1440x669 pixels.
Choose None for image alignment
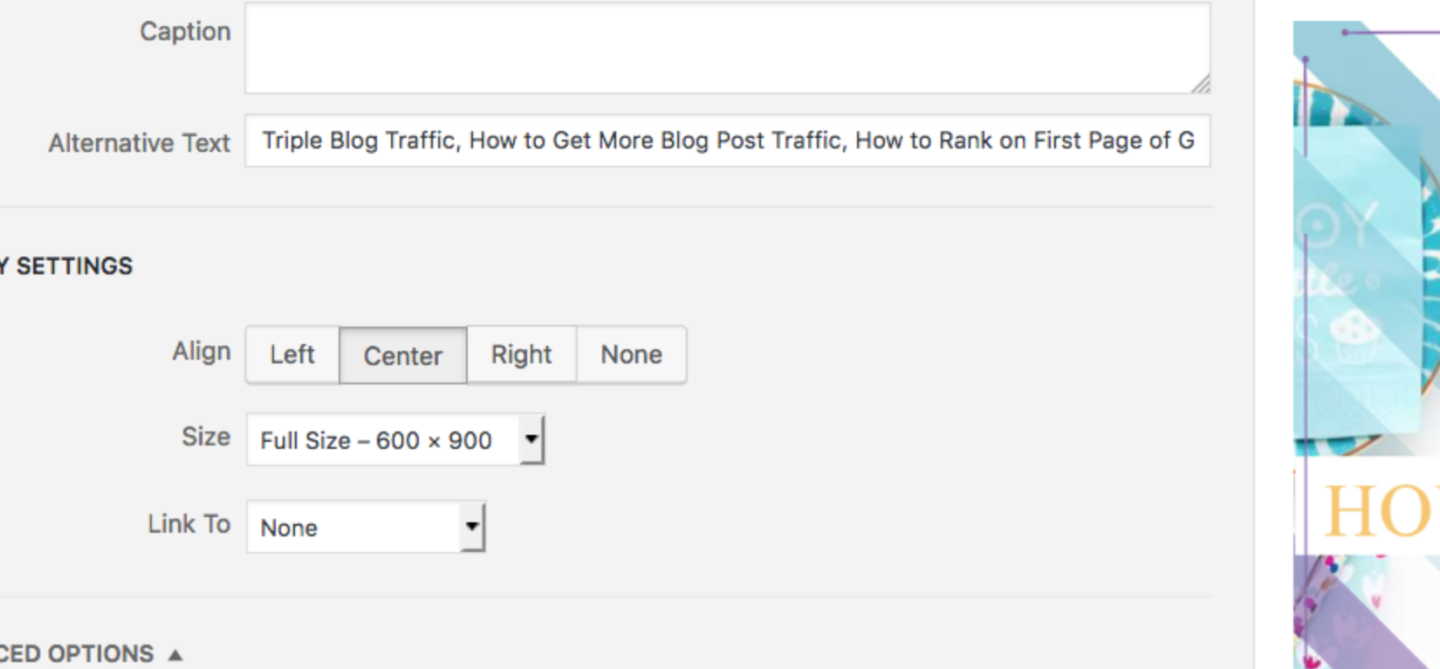point(631,355)
